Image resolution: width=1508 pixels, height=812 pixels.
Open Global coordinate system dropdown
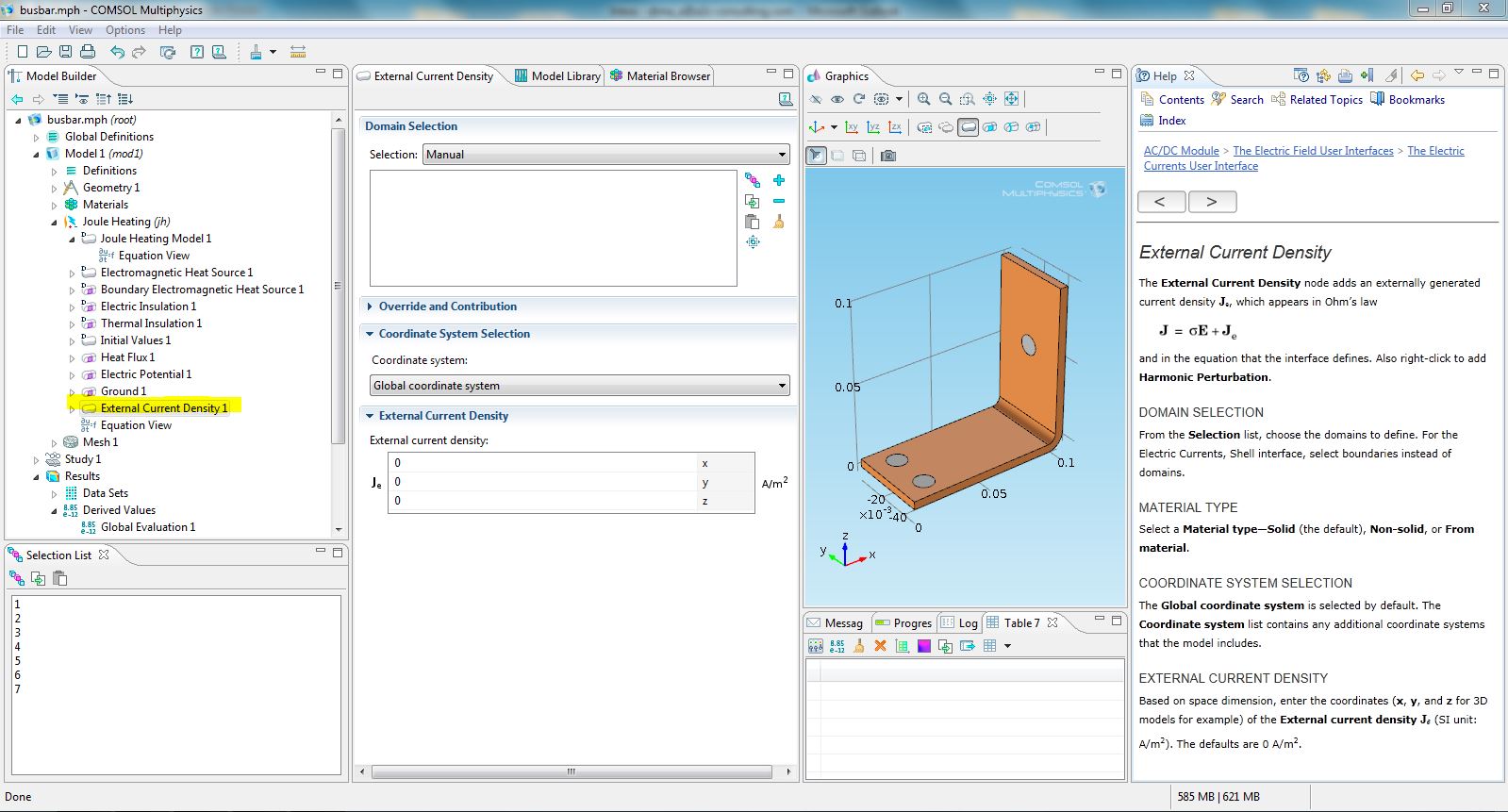[580, 386]
